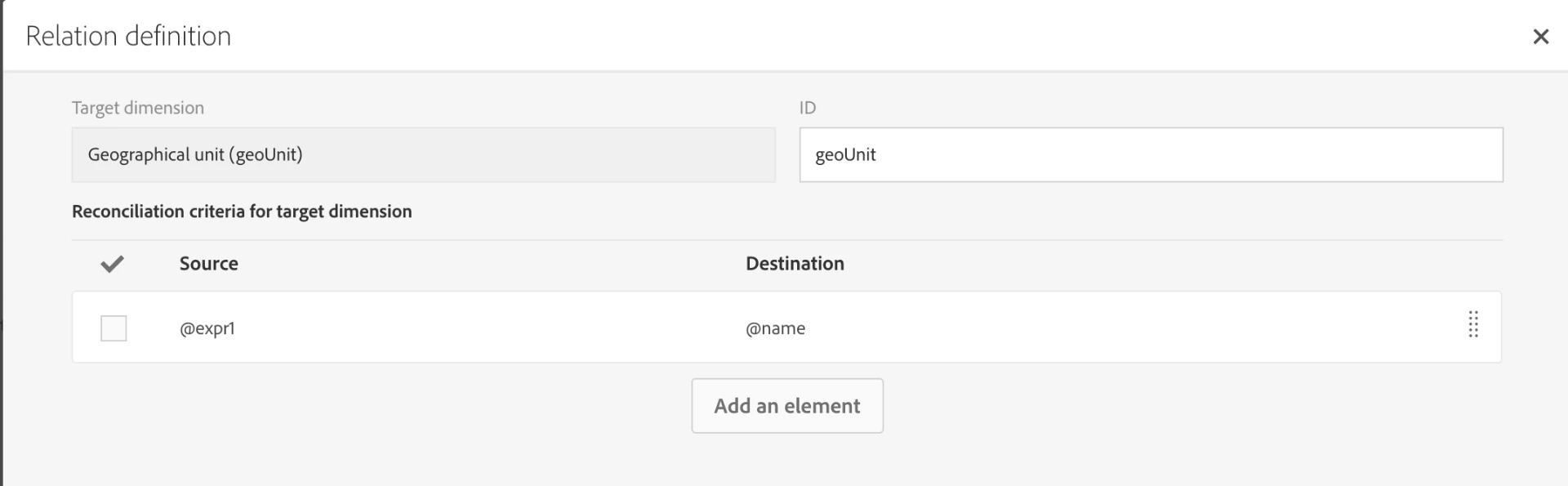This screenshot has height=486, width=1568.
Task: Click the Target dimension label
Action: pos(138,108)
